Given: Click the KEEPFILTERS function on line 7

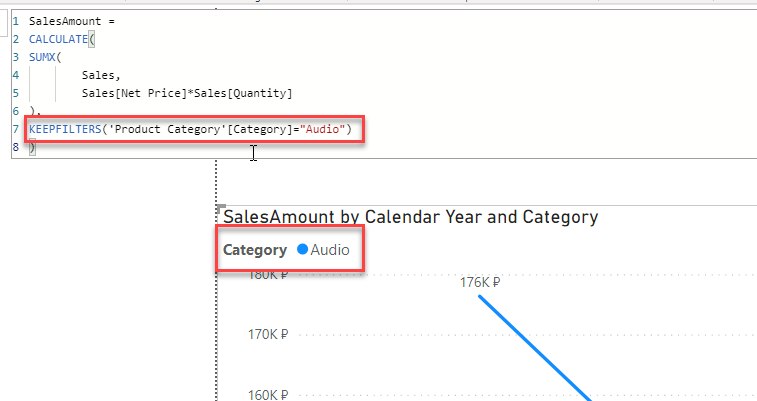Looking at the screenshot, I should [65, 129].
